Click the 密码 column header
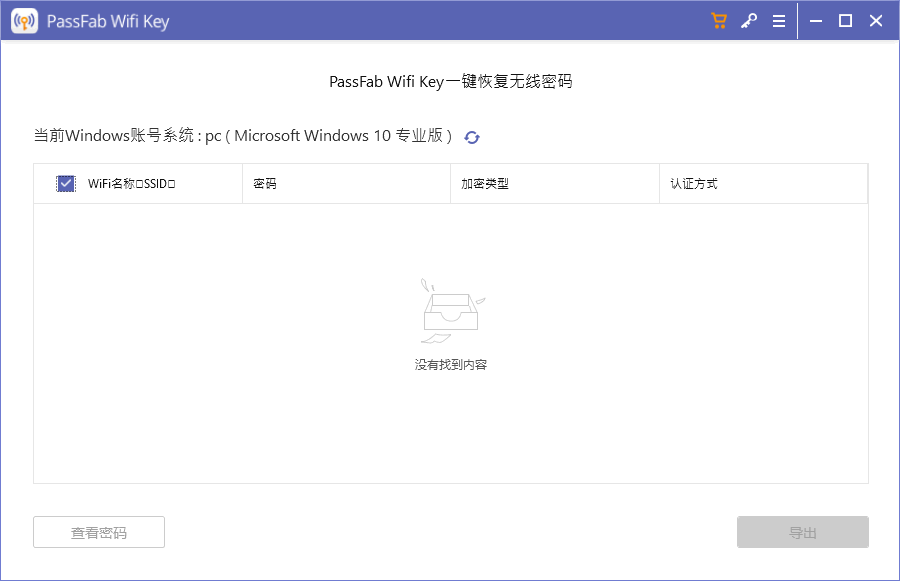Viewport: 900px width, 581px height. 346,184
